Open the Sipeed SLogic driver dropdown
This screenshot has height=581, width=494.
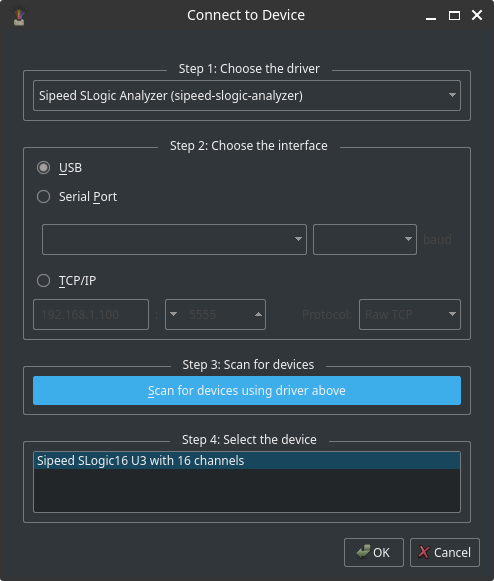pyautogui.click(x=247, y=96)
